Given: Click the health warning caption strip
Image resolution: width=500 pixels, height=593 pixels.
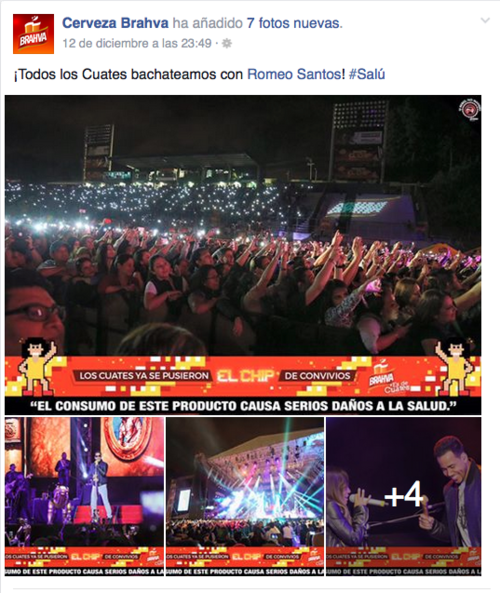Looking at the screenshot, I should 243,406.
